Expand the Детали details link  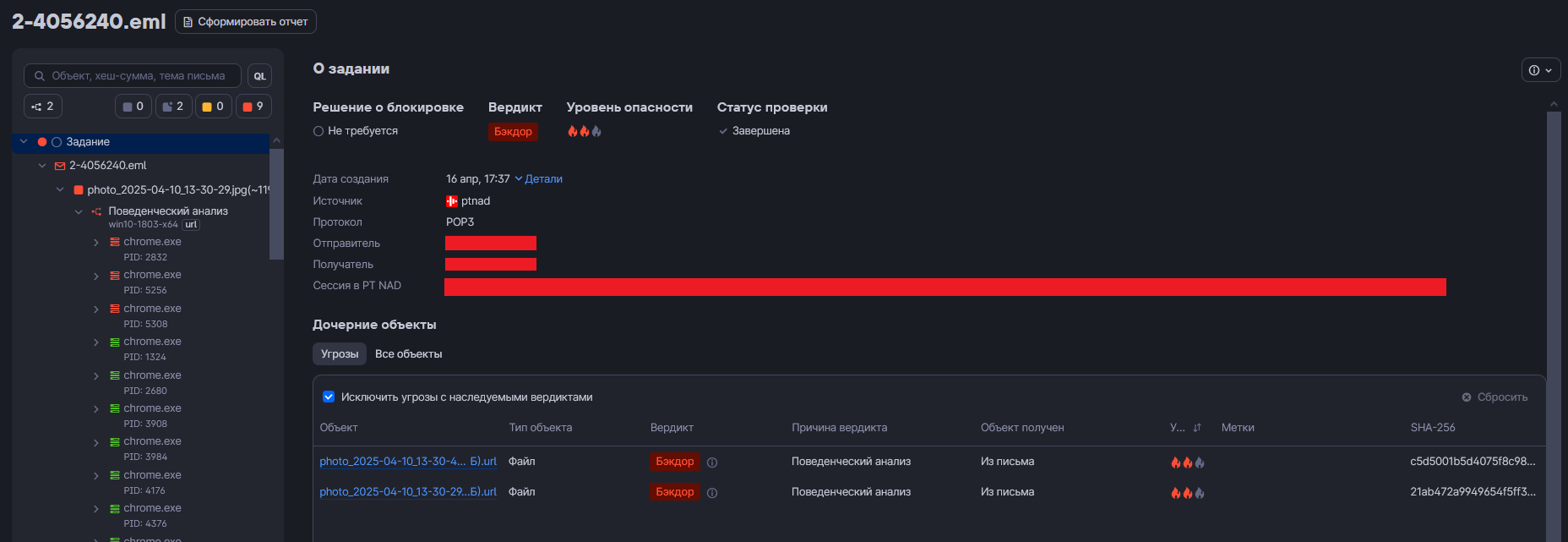(x=538, y=179)
